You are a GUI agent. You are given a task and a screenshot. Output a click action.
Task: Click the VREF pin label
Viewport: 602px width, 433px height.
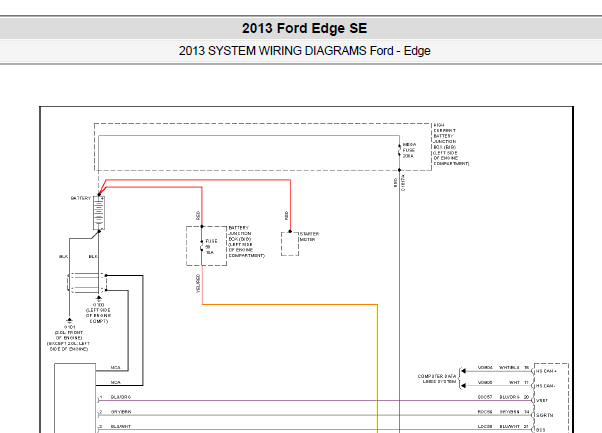click(542, 400)
